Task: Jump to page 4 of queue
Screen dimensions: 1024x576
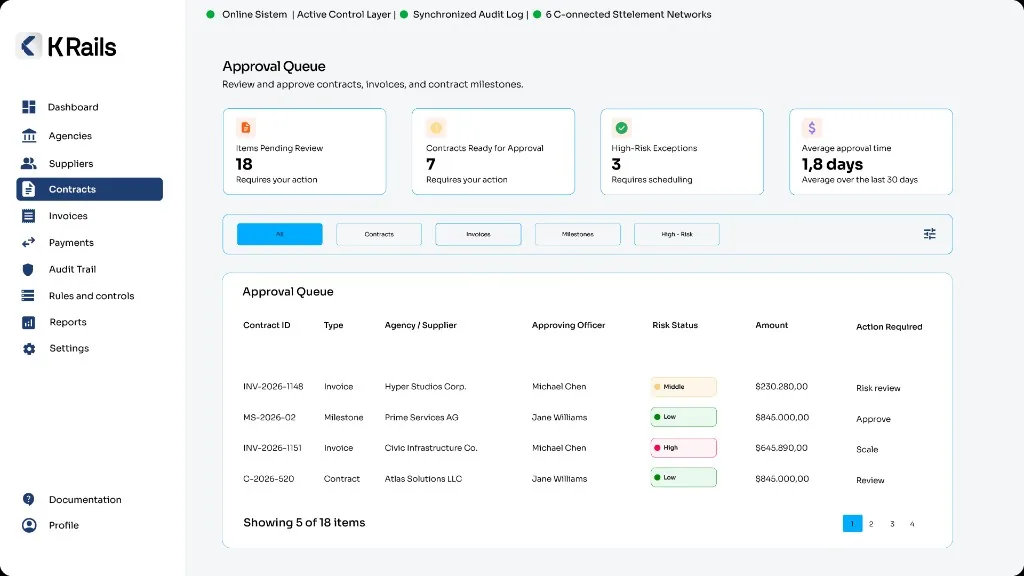Action: pyautogui.click(x=912, y=524)
